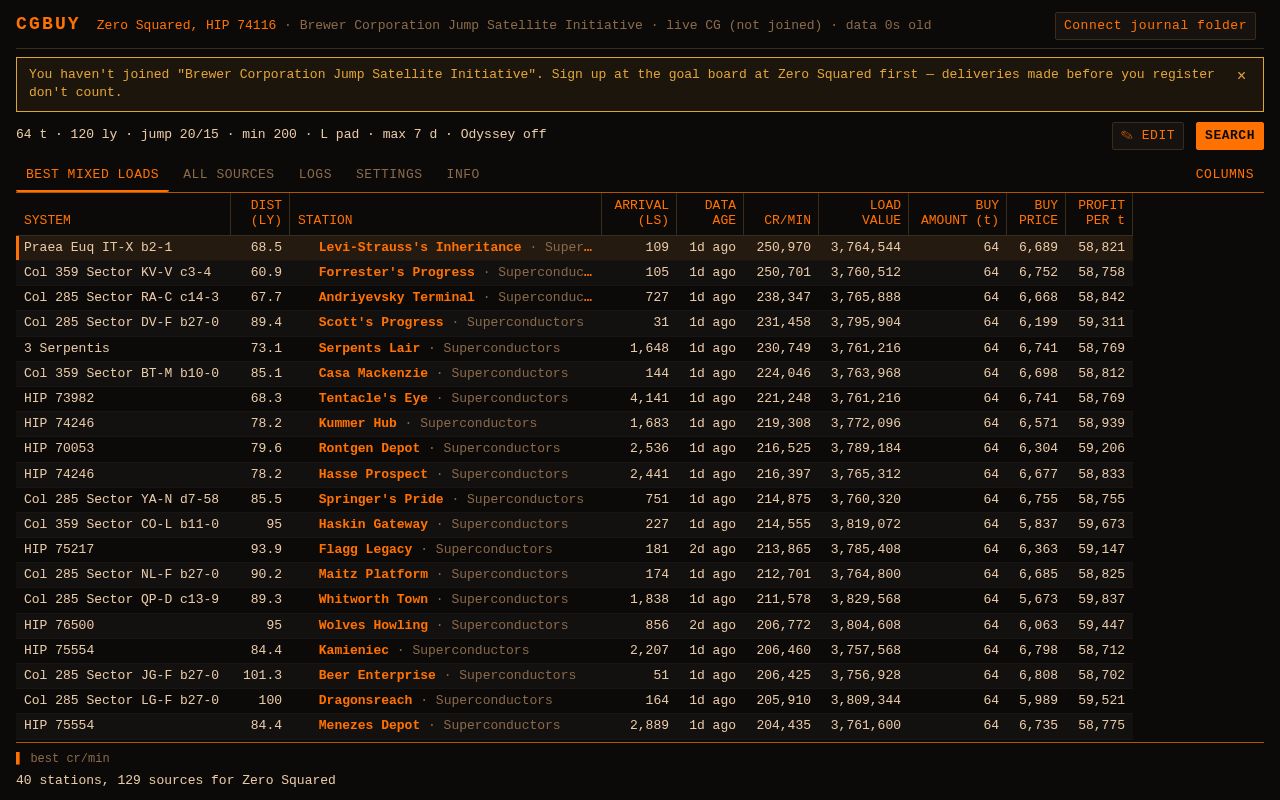1280x800 pixels.
Task: Open Forrester's Progress station
Action: (397, 273)
